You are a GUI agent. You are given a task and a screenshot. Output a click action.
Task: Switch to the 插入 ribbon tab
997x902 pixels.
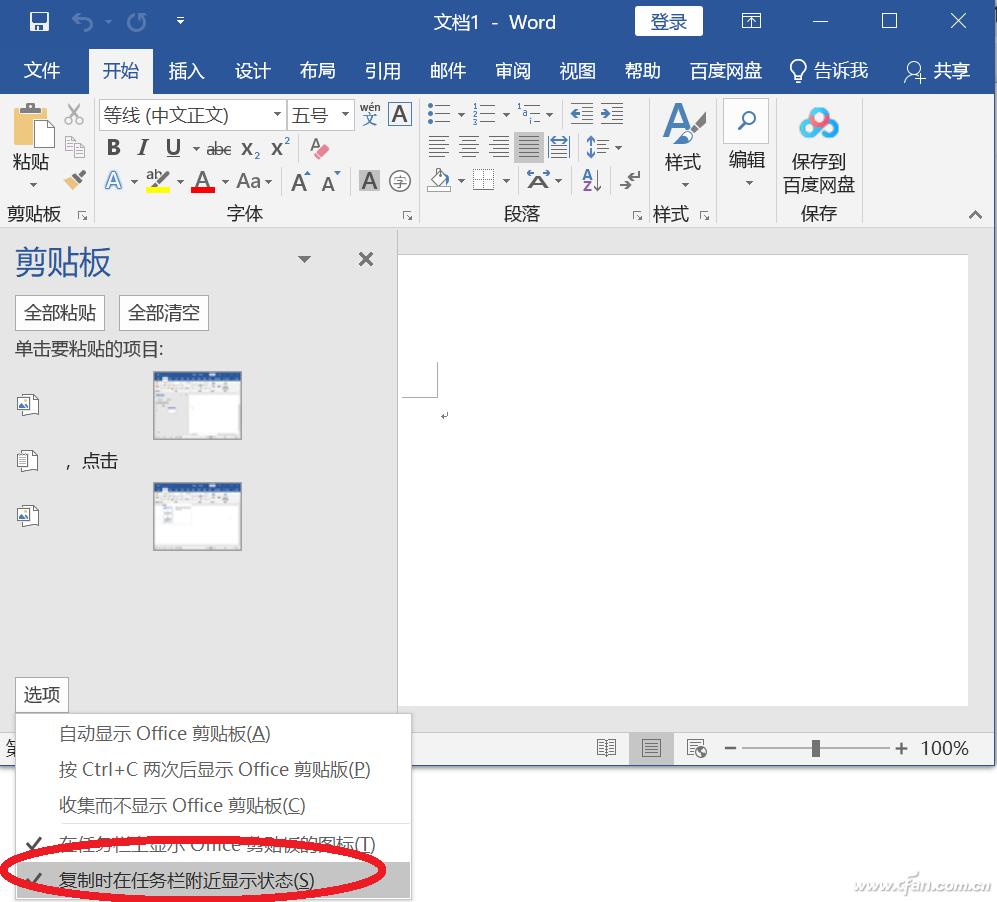186,70
